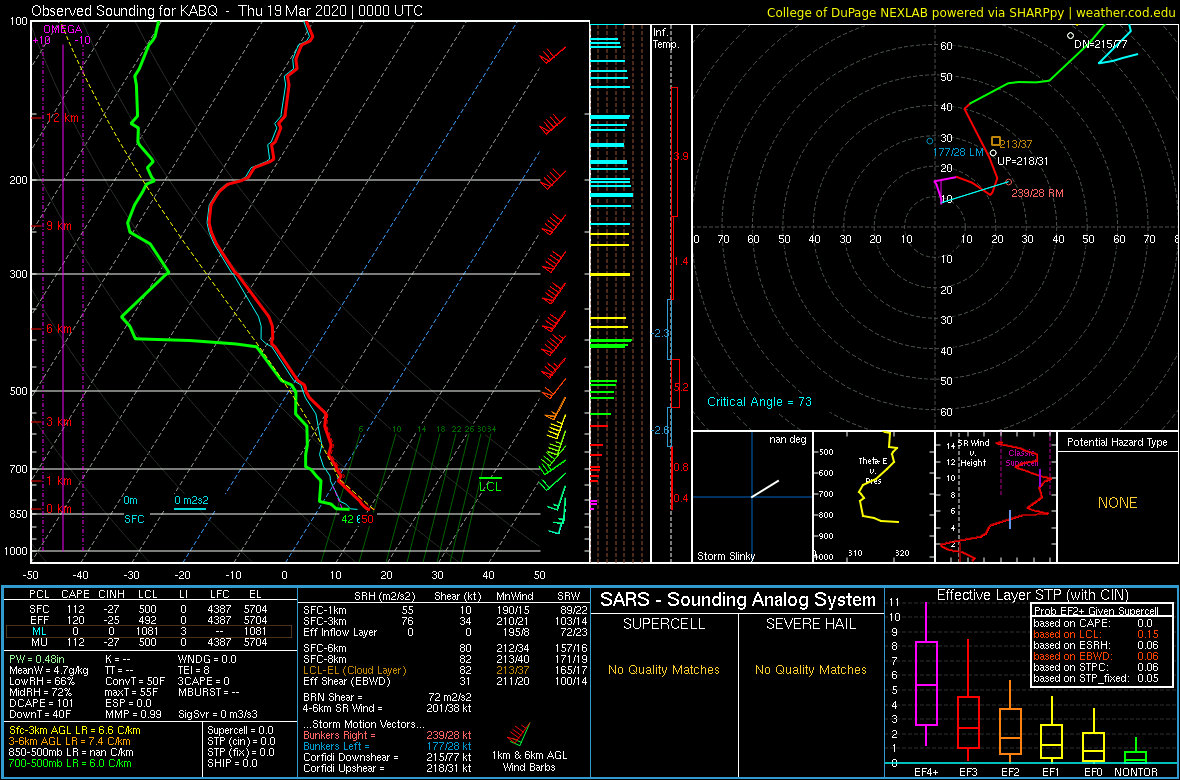Click the LowRH = 66% value

tap(40, 681)
